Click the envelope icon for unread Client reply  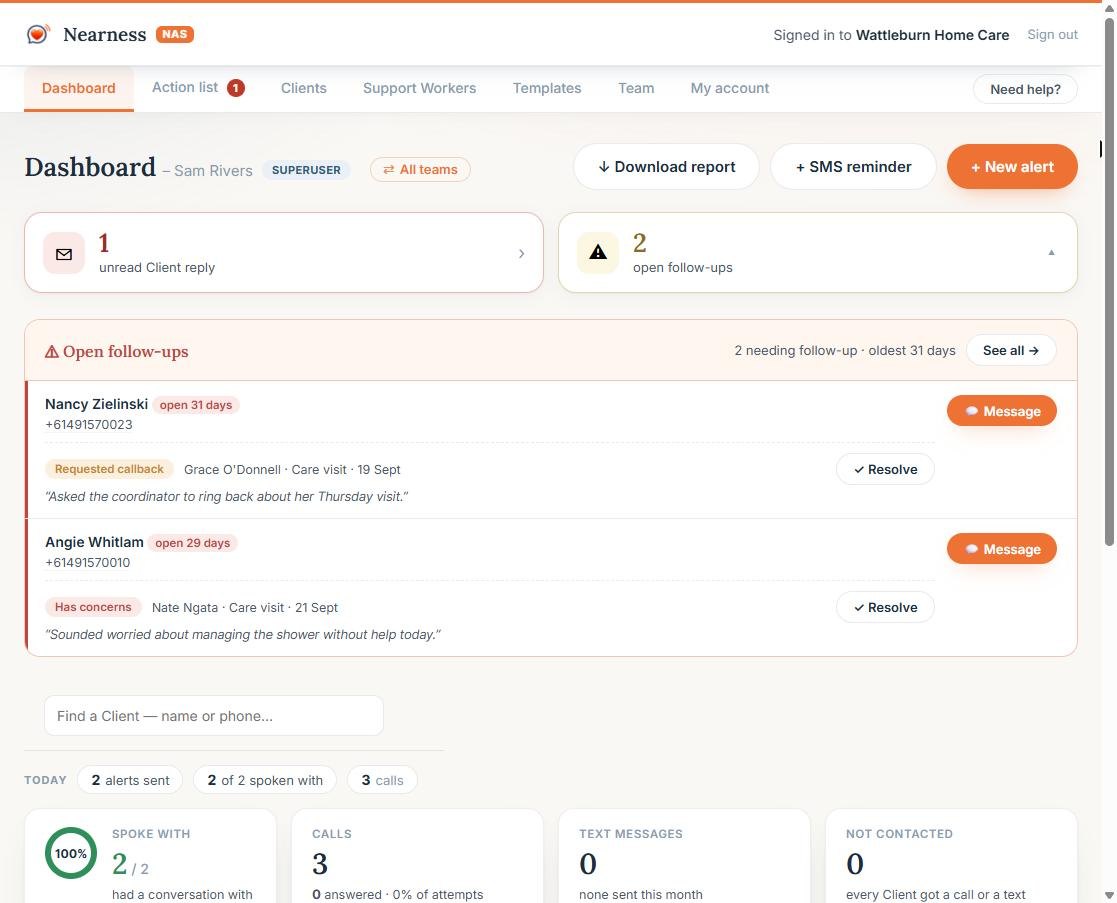64,254
